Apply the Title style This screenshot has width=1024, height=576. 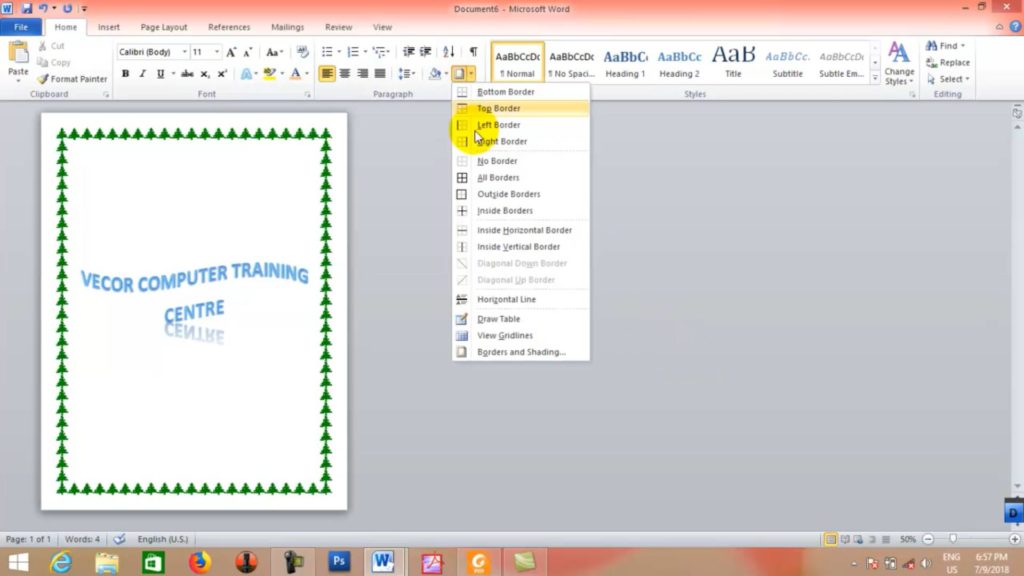click(x=733, y=63)
